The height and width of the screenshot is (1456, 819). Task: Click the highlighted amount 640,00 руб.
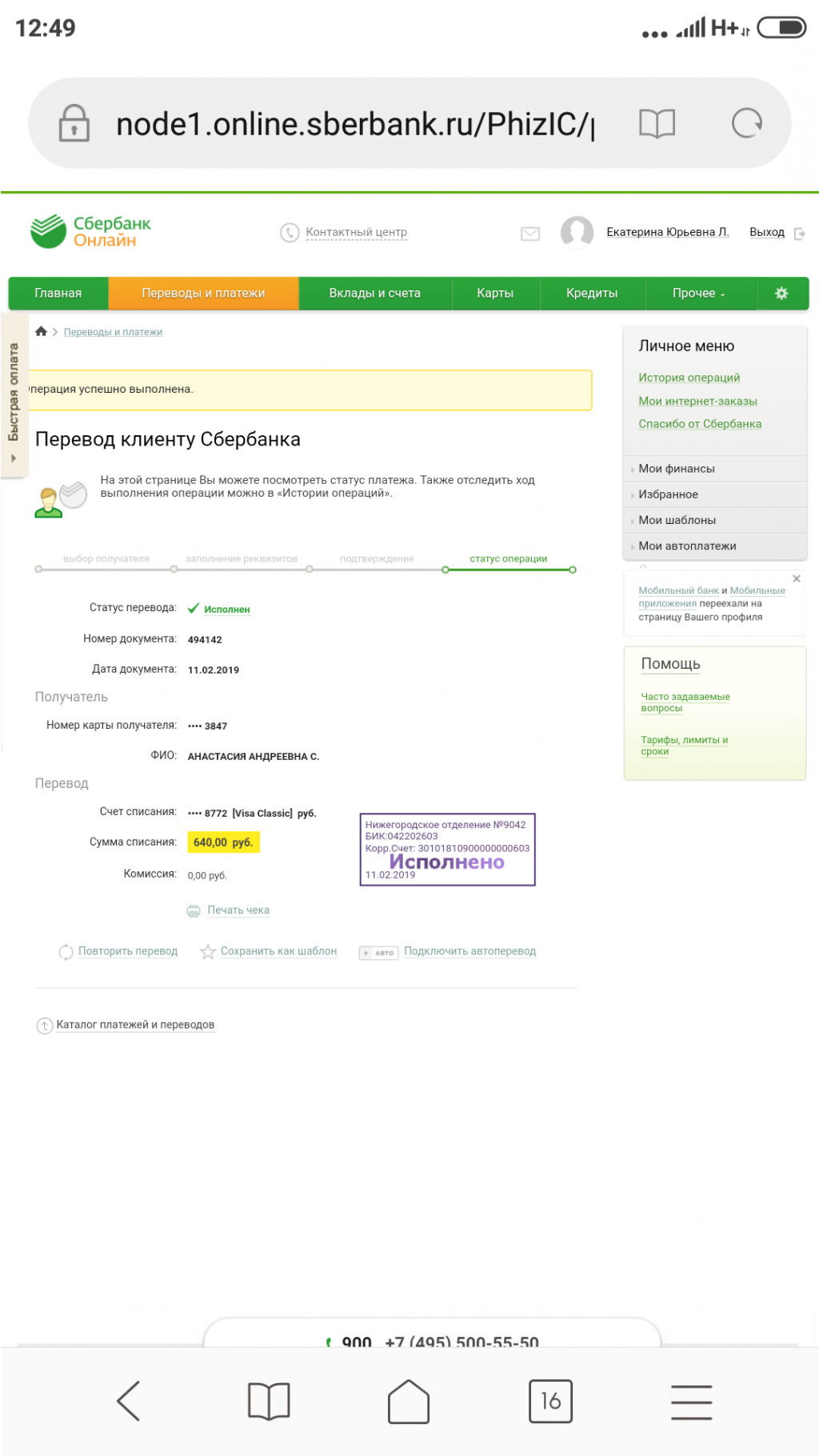[x=223, y=842]
